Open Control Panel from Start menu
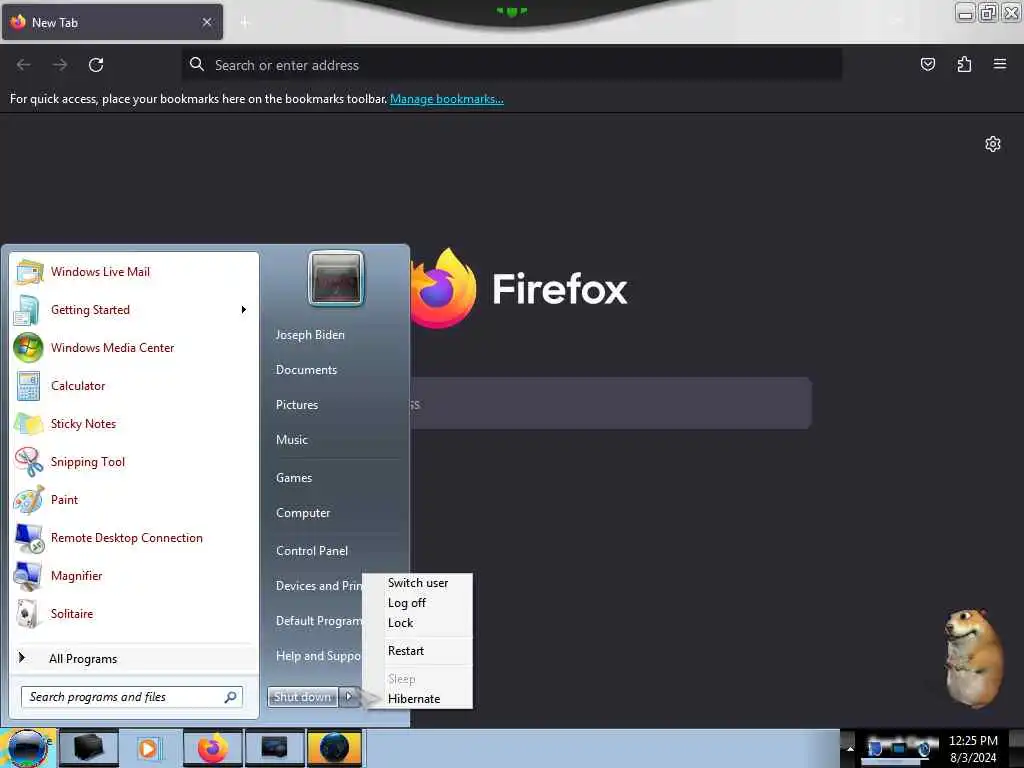The image size is (1024, 768). coord(312,551)
